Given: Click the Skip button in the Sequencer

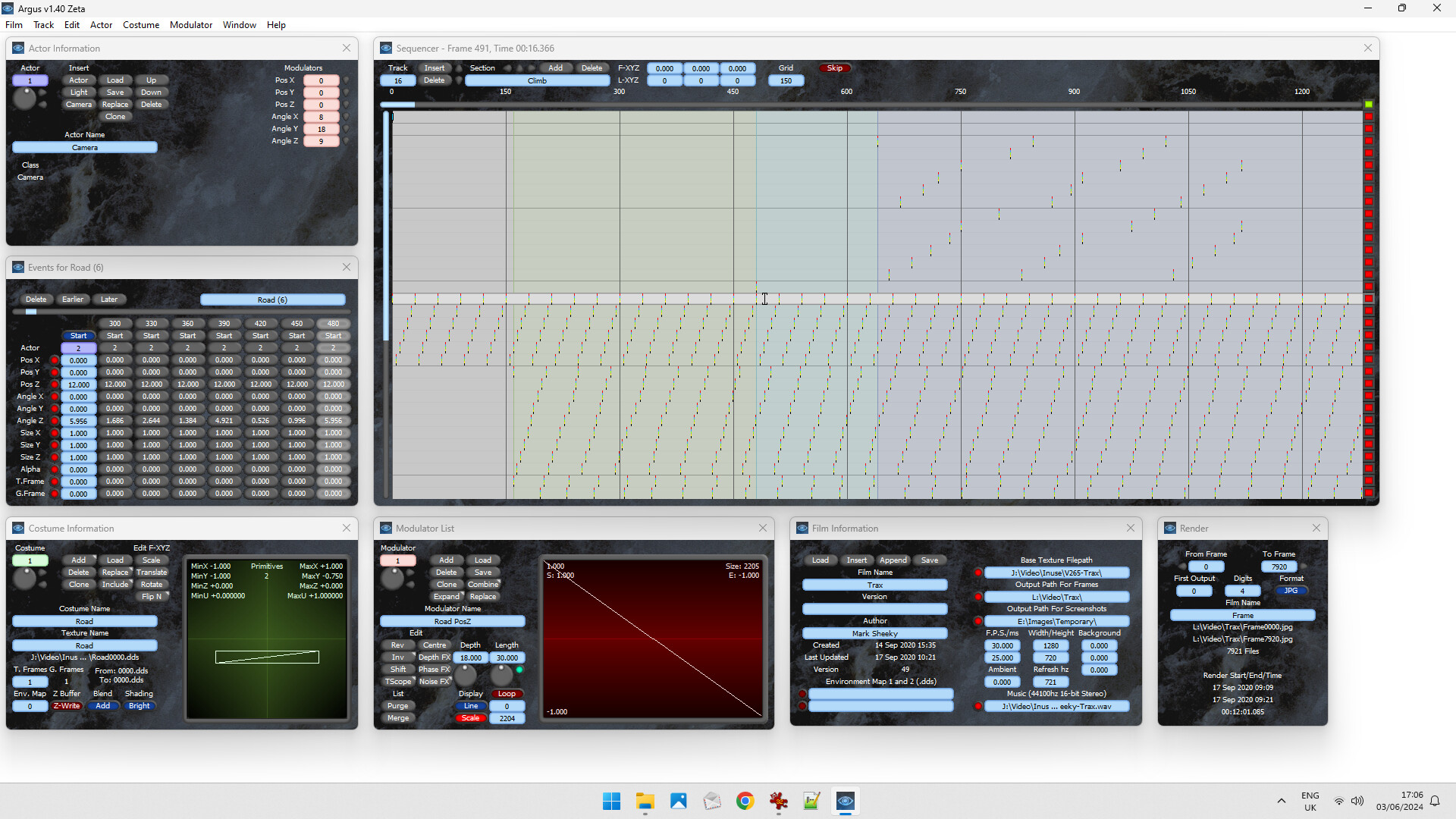Looking at the screenshot, I should [834, 67].
